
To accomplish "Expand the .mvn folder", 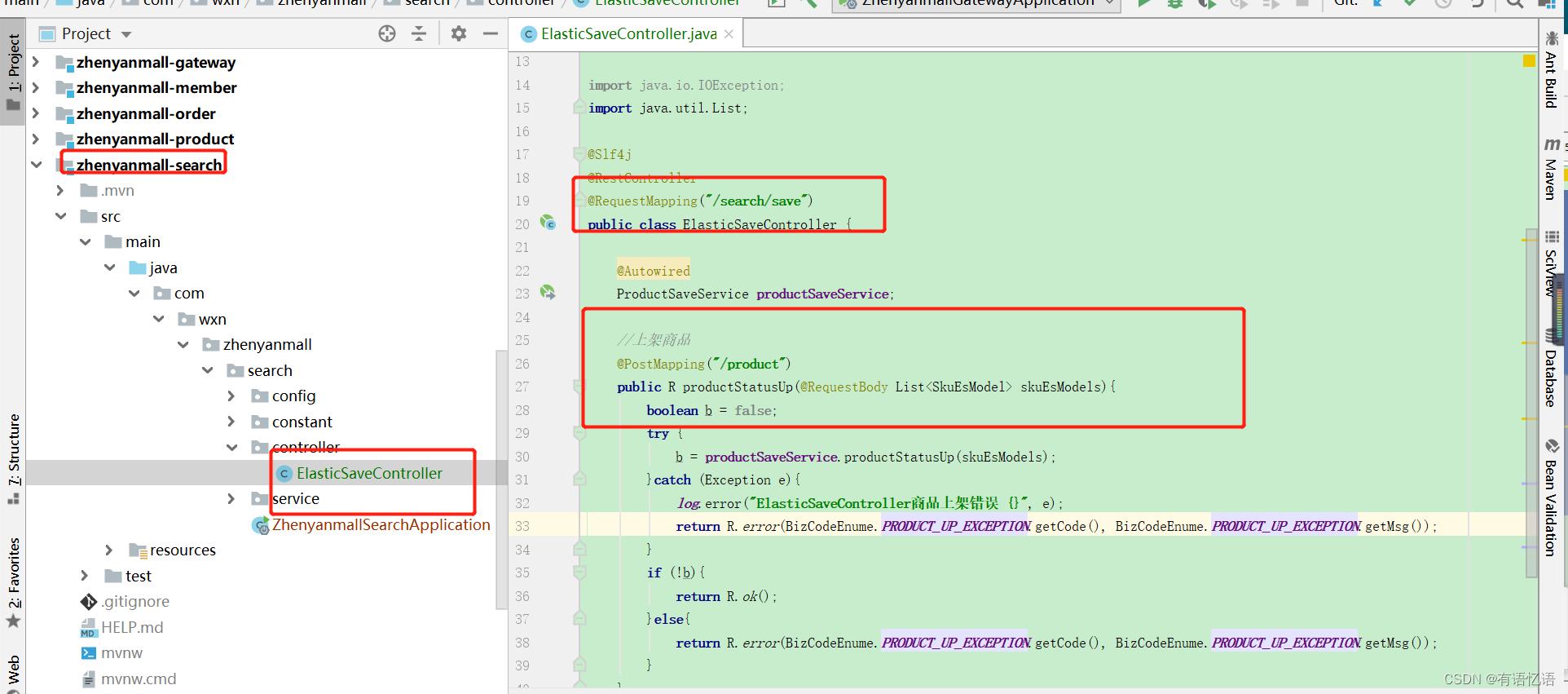I will [x=60, y=190].
